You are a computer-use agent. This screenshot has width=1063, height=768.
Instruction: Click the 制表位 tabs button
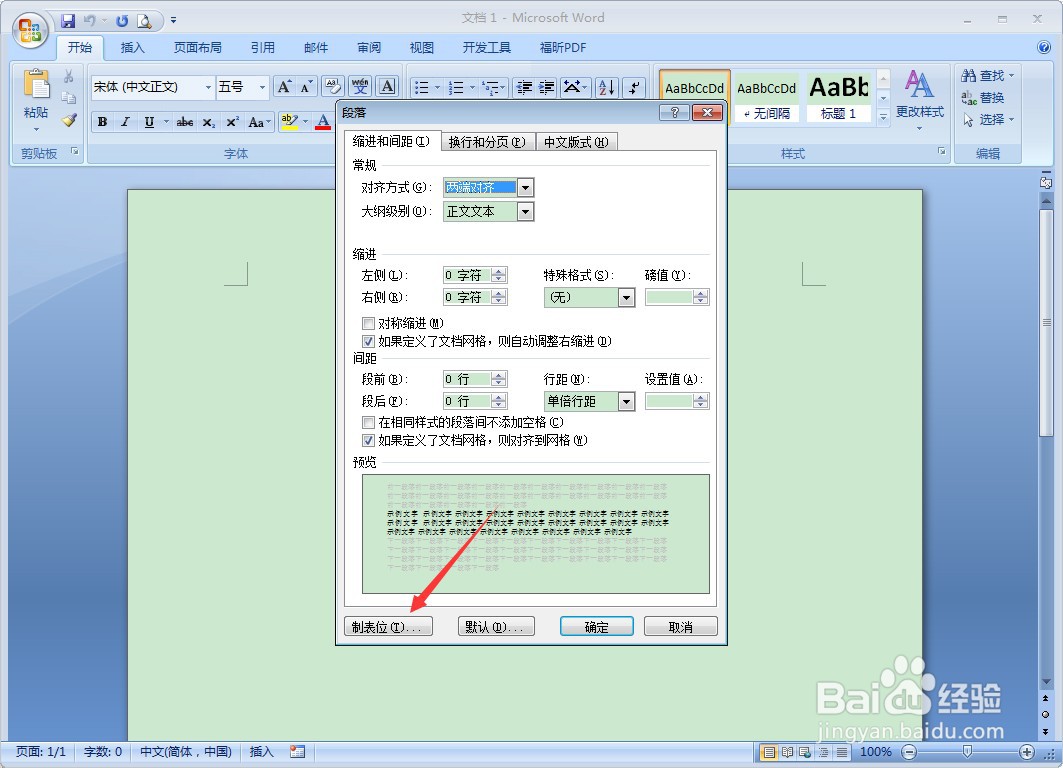(388, 627)
